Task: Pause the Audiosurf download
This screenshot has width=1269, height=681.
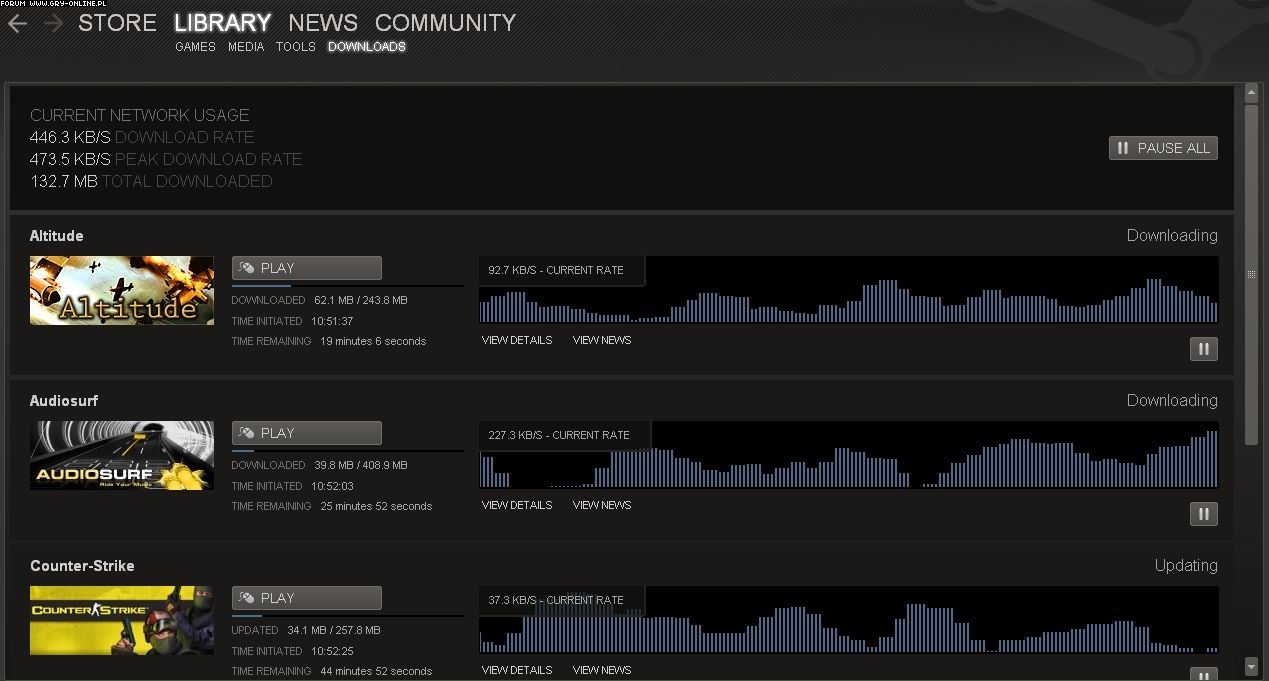Action: click(x=1203, y=514)
